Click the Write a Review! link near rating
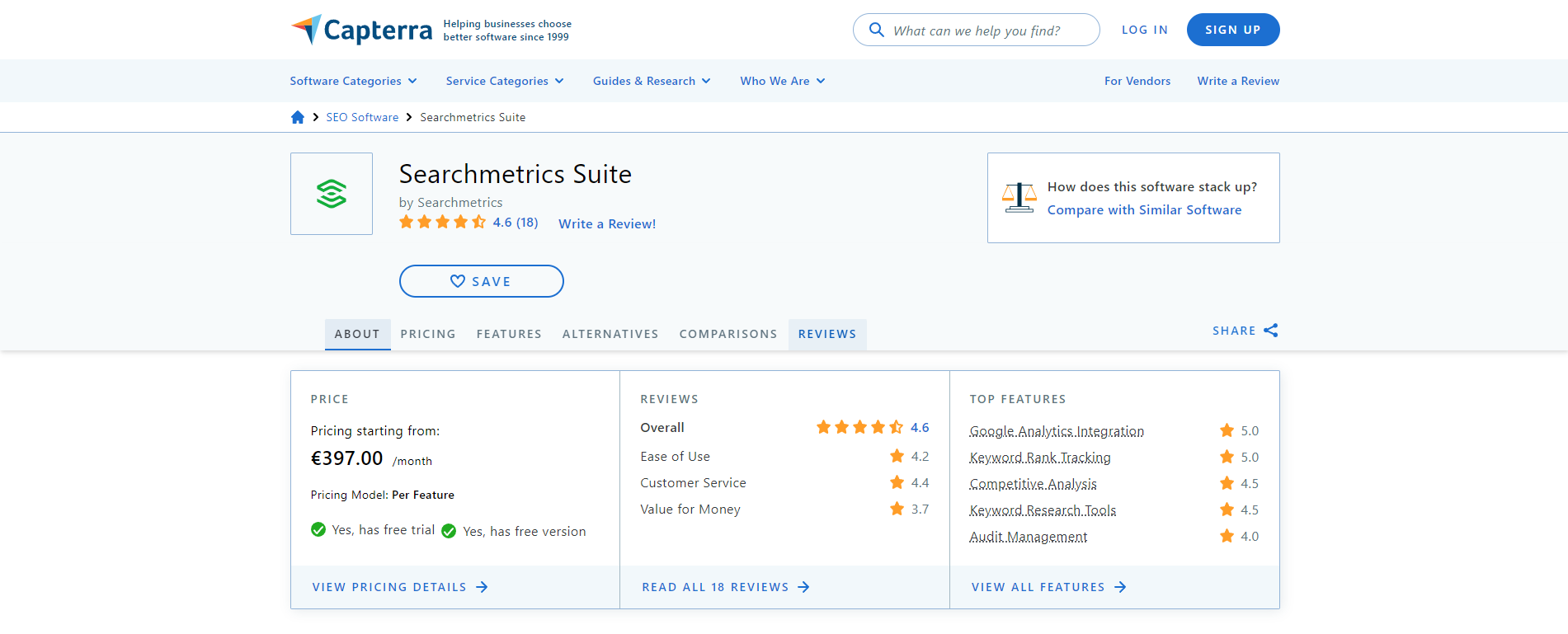 pyautogui.click(x=607, y=223)
